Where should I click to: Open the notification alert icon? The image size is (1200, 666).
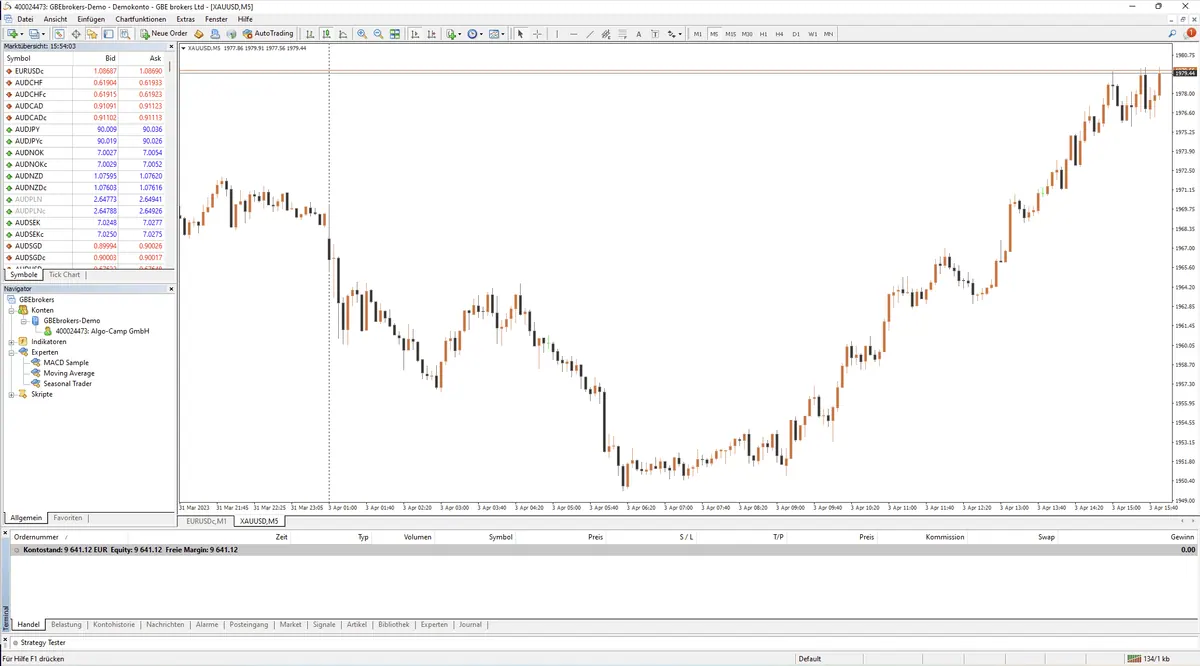[x=1189, y=33]
